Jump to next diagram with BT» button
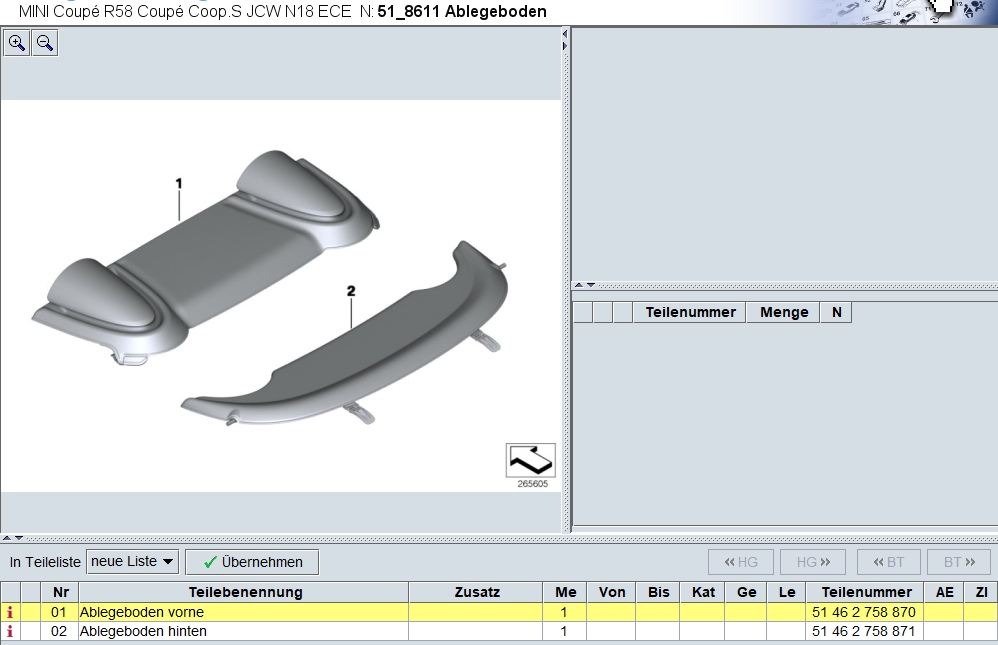Screen dimensions: 998x645 [959, 562]
